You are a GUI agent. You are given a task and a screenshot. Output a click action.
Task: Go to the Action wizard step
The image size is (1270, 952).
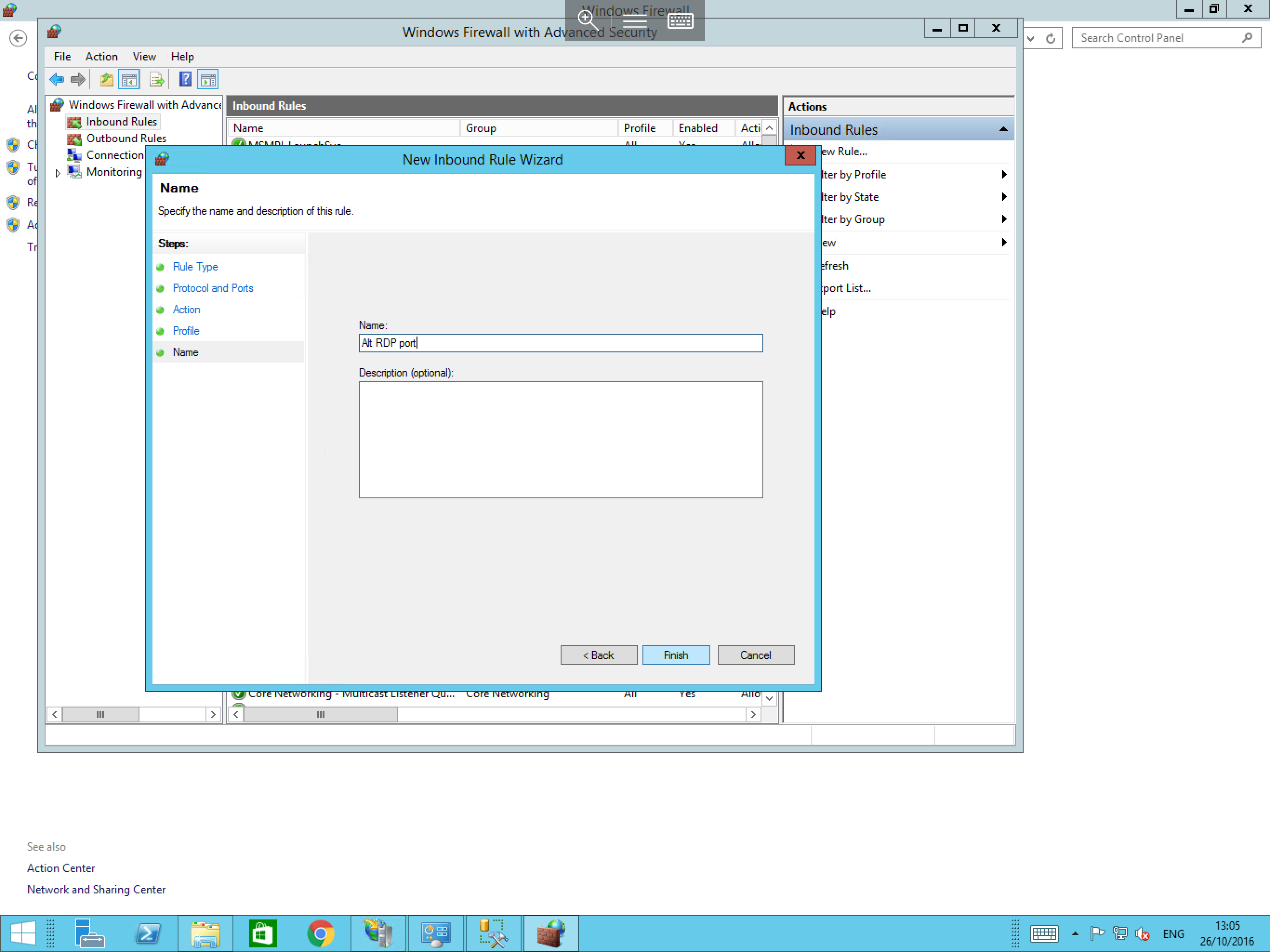[186, 309]
